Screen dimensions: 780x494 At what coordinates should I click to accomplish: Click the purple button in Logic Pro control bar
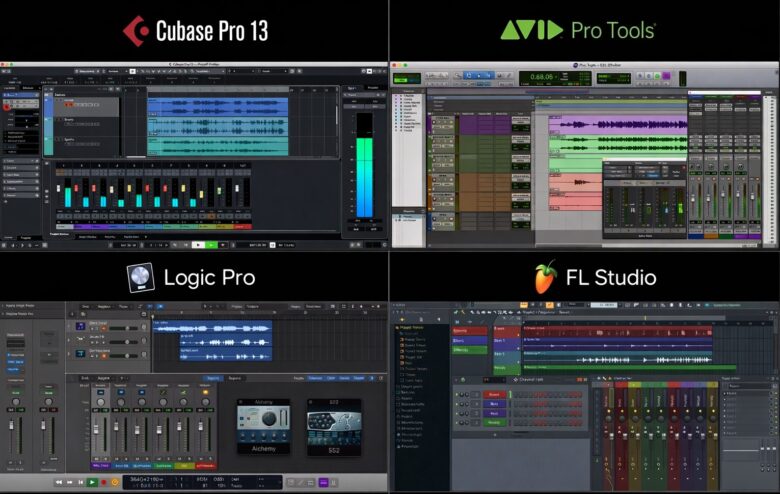point(323,482)
